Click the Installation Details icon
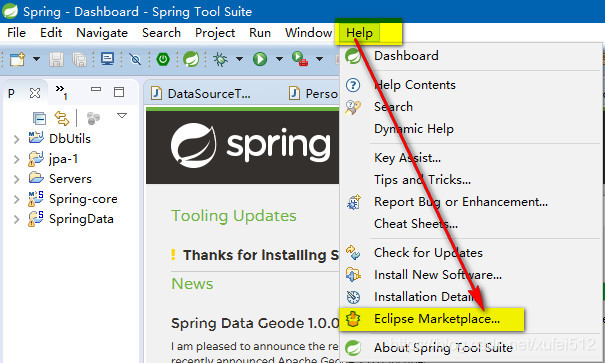The height and width of the screenshot is (363, 605). (353, 297)
